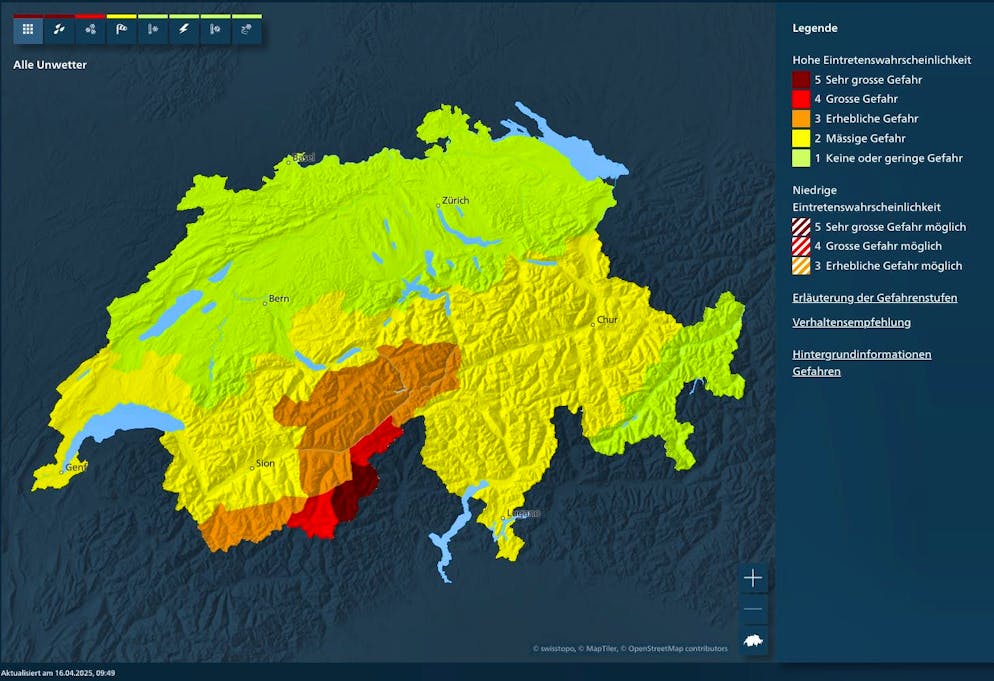Open the Erläuterung der Gefahrenstufen link

point(874,297)
